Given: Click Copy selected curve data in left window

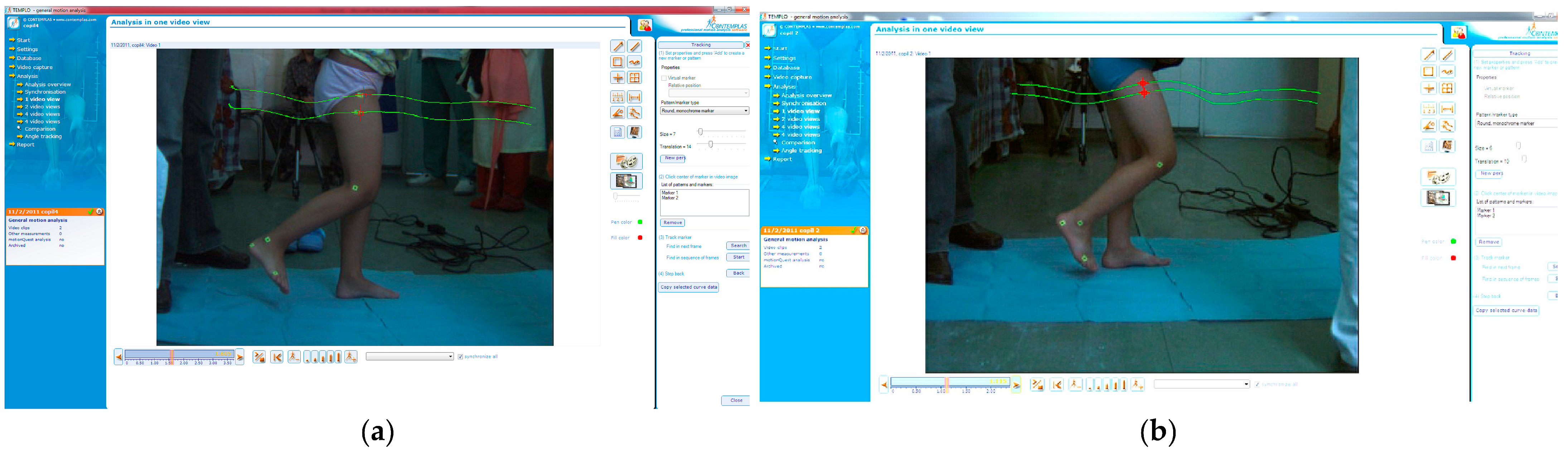Looking at the screenshot, I should [688, 287].
